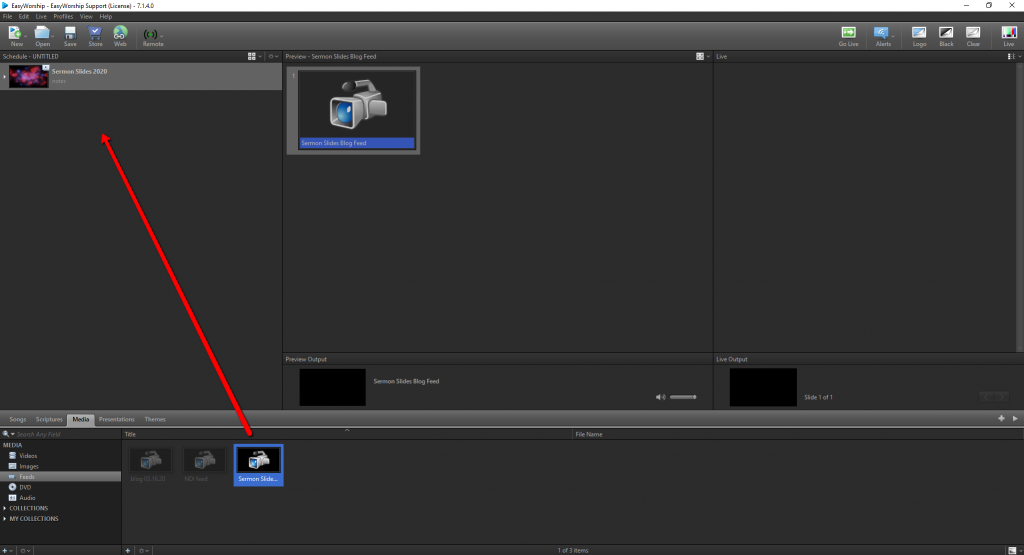Create a new schedule with New
Image resolution: width=1024 pixels, height=555 pixels.
[x=15, y=35]
